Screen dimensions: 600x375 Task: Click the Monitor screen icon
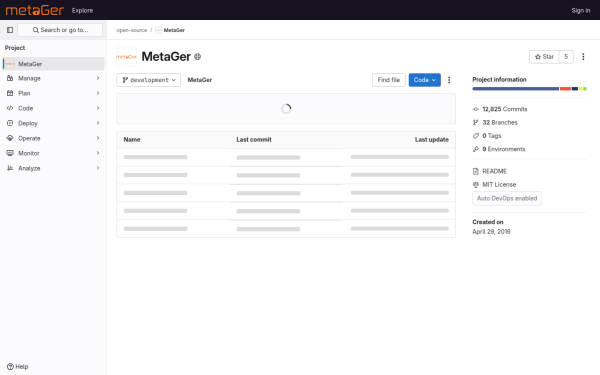pos(10,153)
